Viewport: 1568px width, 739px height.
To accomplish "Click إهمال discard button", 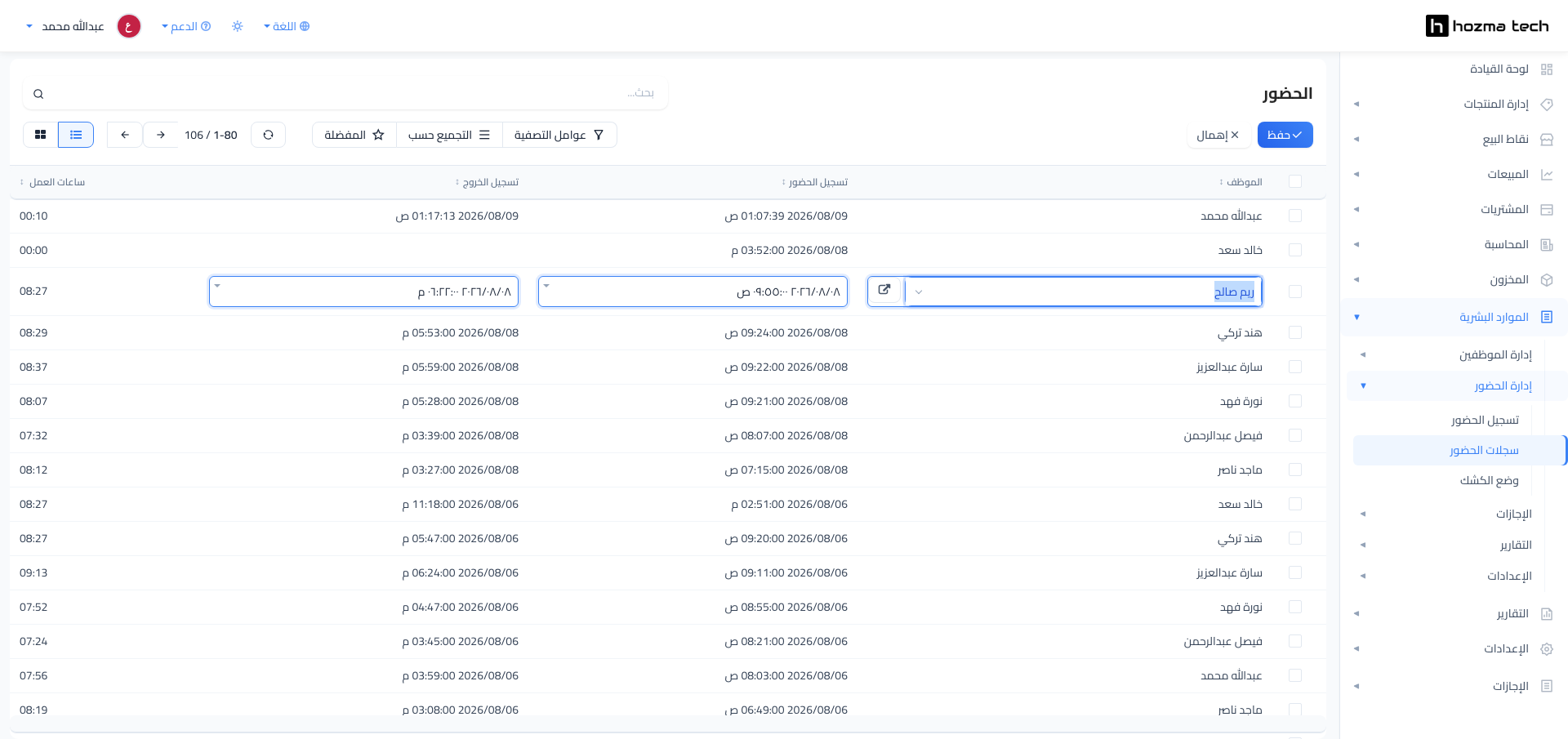I will point(1218,135).
